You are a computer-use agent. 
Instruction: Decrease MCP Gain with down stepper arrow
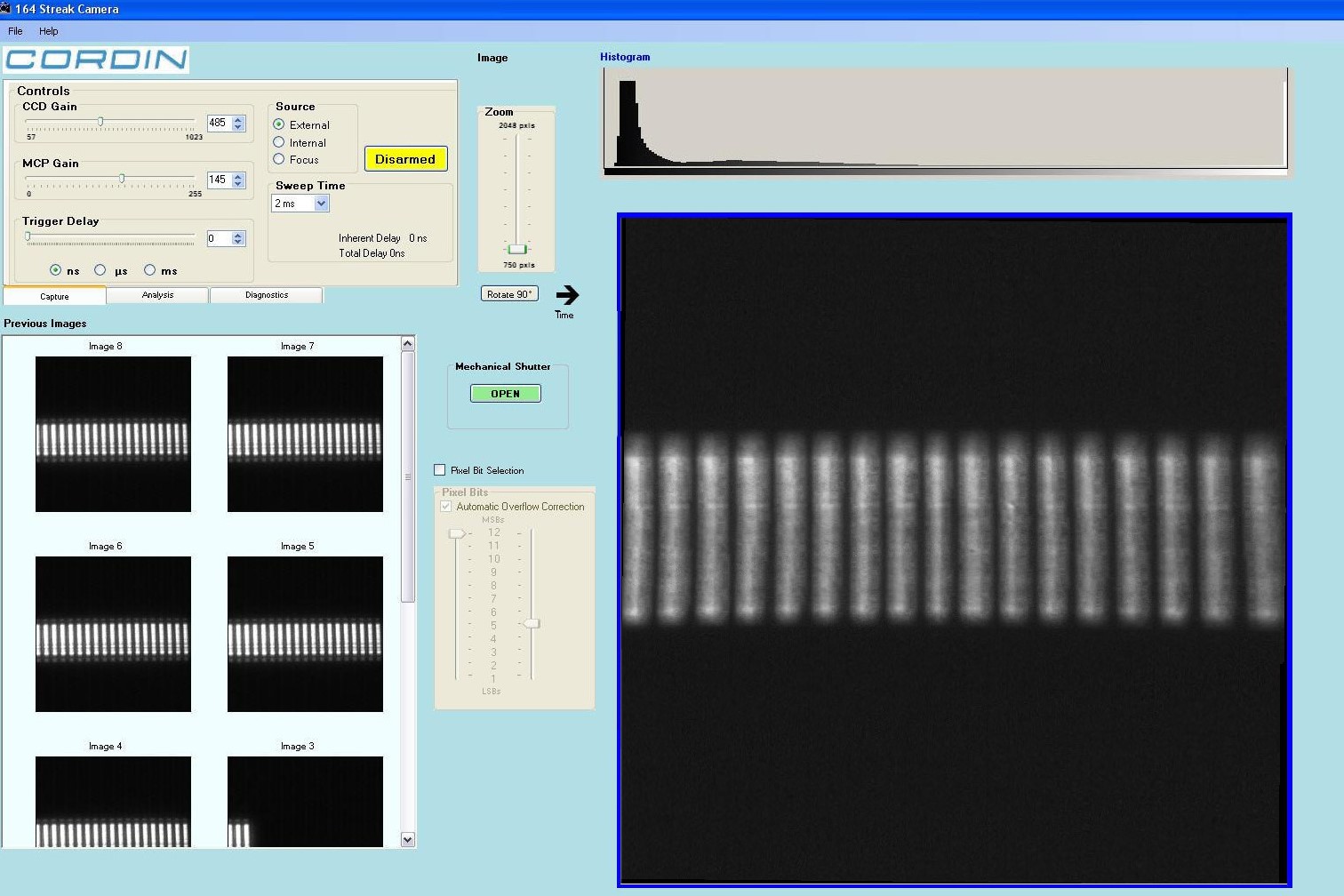click(x=238, y=184)
